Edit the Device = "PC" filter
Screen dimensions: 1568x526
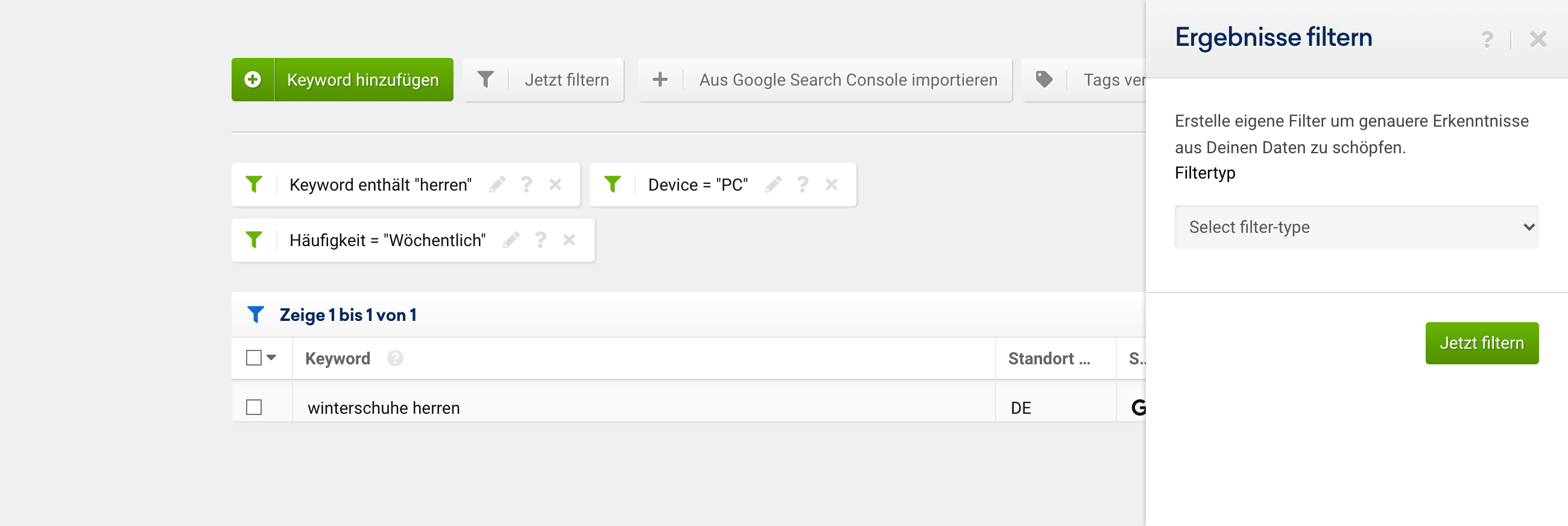(x=773, y=185)
